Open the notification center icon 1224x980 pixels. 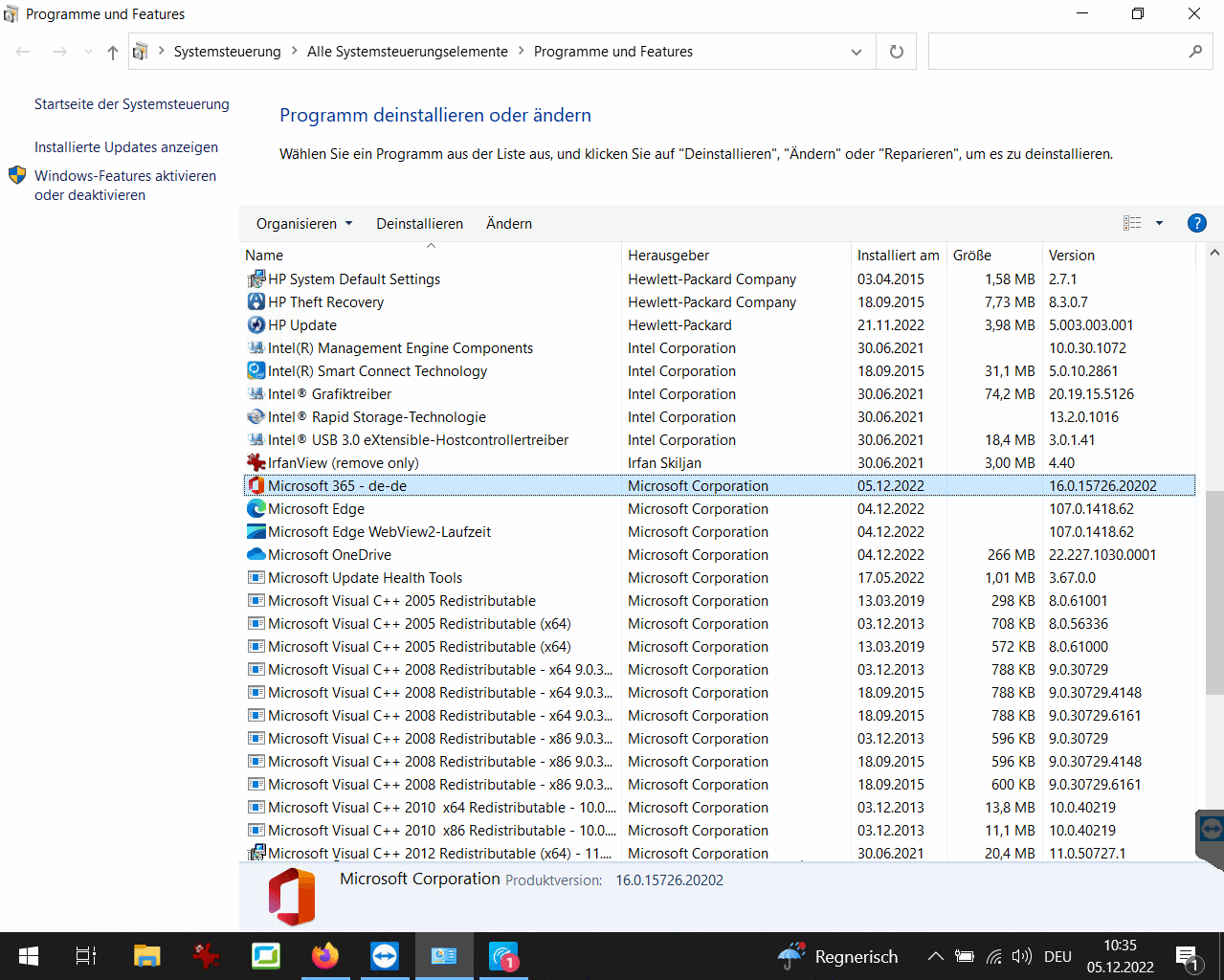pos(1188,956)
